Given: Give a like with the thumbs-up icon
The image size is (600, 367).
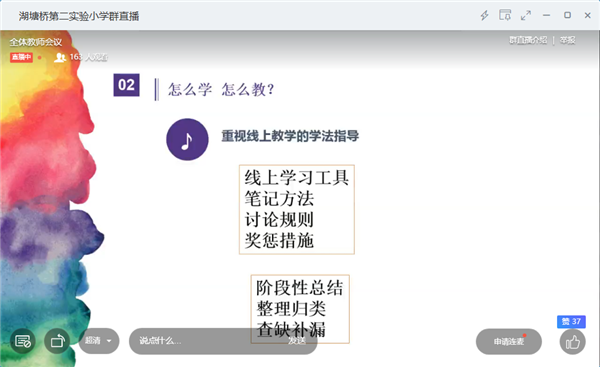Looking at the screenshot, I should [x=572, y=342].
